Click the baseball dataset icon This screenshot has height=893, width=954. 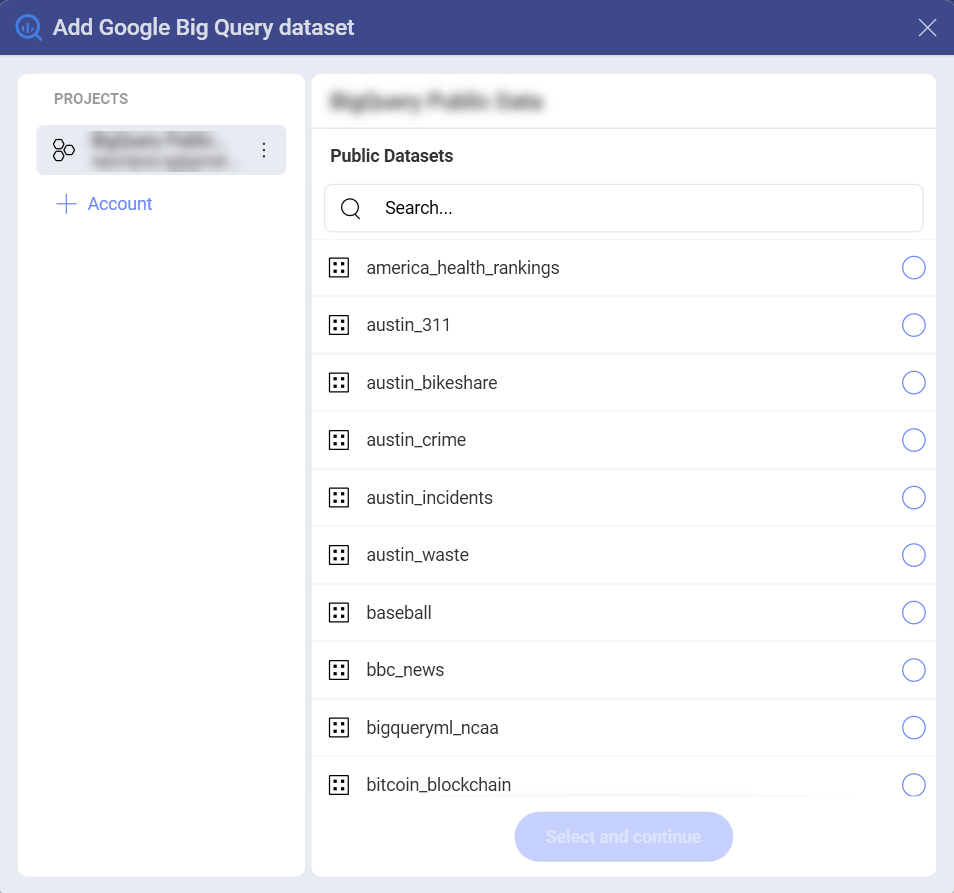[339, 613]
